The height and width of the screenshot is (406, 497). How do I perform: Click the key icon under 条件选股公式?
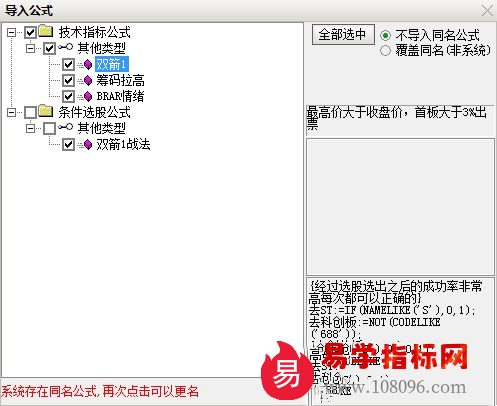[65, 127]
